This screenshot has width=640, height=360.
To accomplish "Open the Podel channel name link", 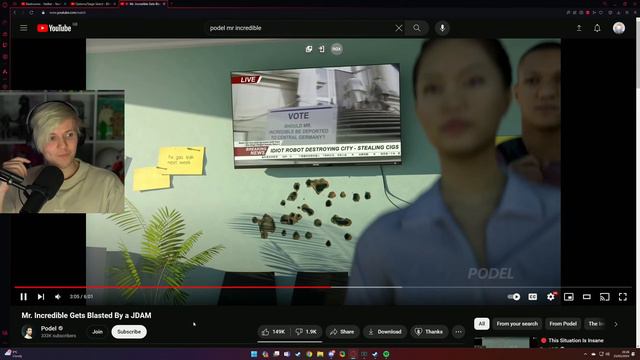I will coord(49,328).
